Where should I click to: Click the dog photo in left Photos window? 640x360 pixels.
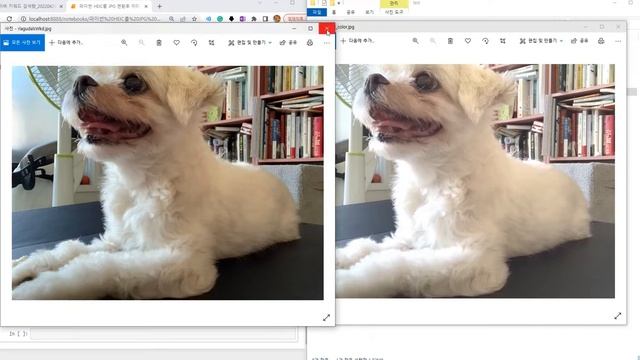pos(168,183)
